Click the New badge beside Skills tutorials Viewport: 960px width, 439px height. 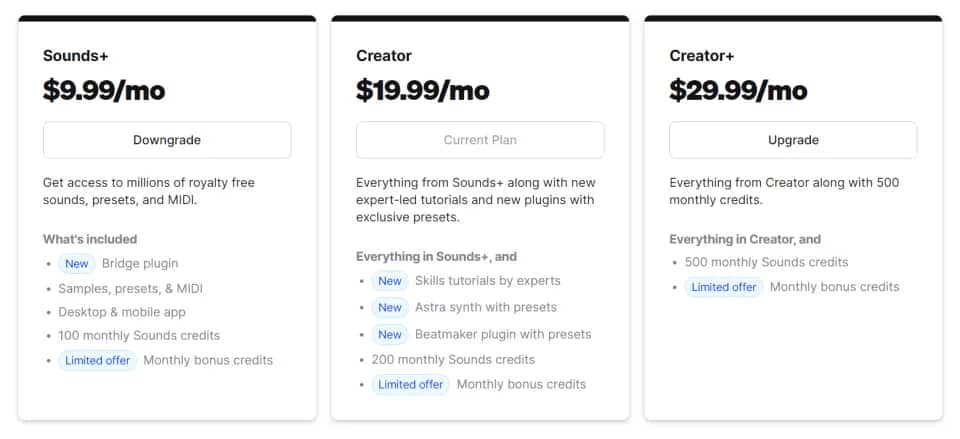tap(389, 281)
